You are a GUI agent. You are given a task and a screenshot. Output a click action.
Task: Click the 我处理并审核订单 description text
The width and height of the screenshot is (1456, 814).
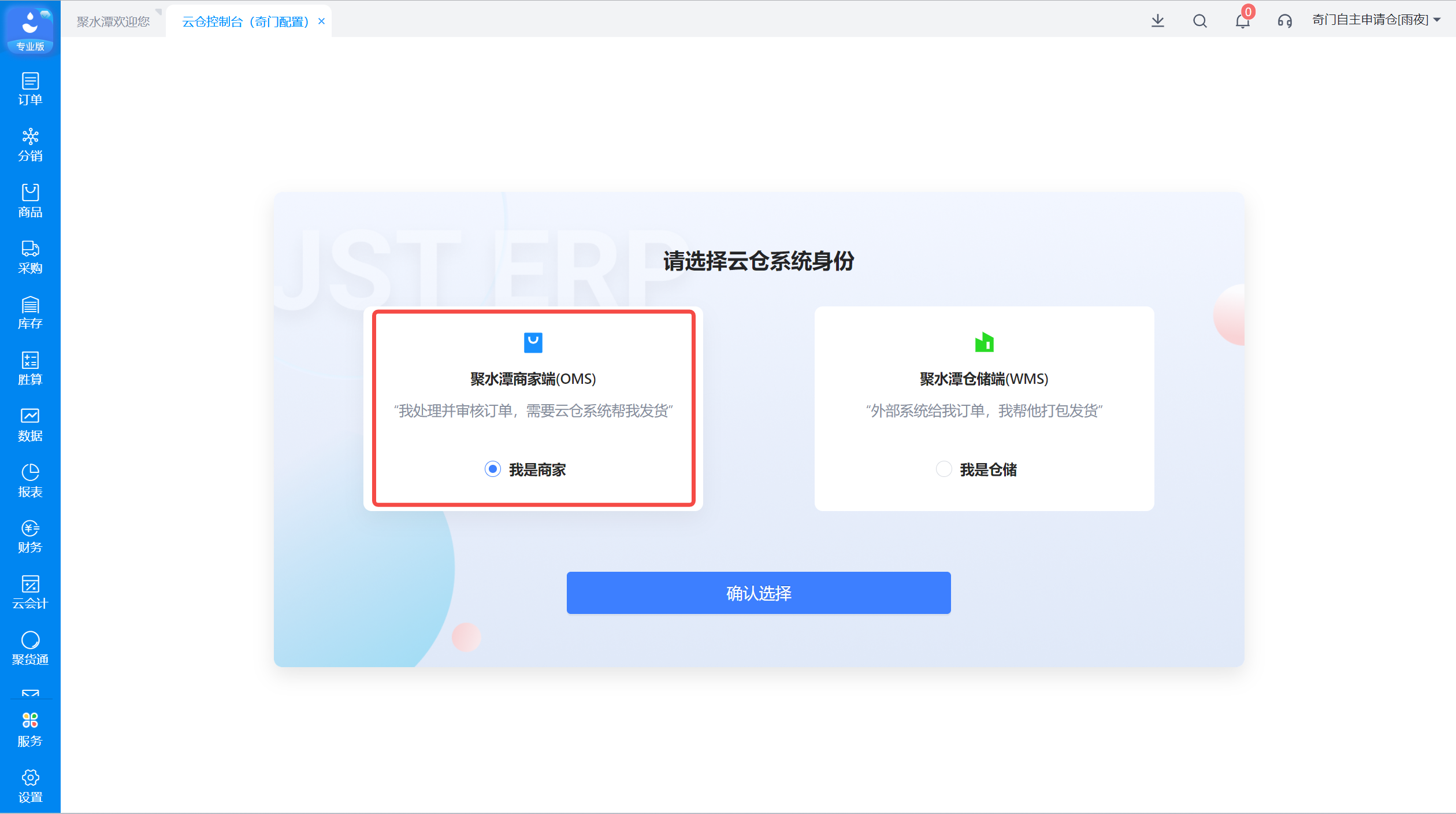click(533, 411)
